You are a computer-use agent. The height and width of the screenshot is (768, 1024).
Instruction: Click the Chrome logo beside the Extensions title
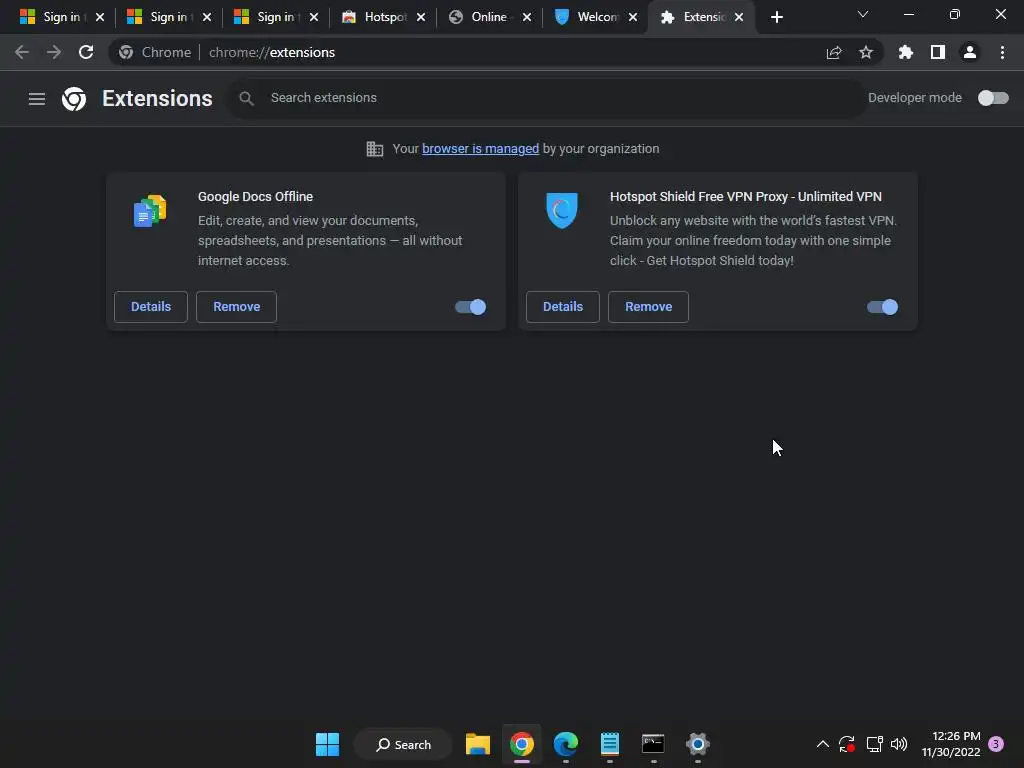click(74, 99)
